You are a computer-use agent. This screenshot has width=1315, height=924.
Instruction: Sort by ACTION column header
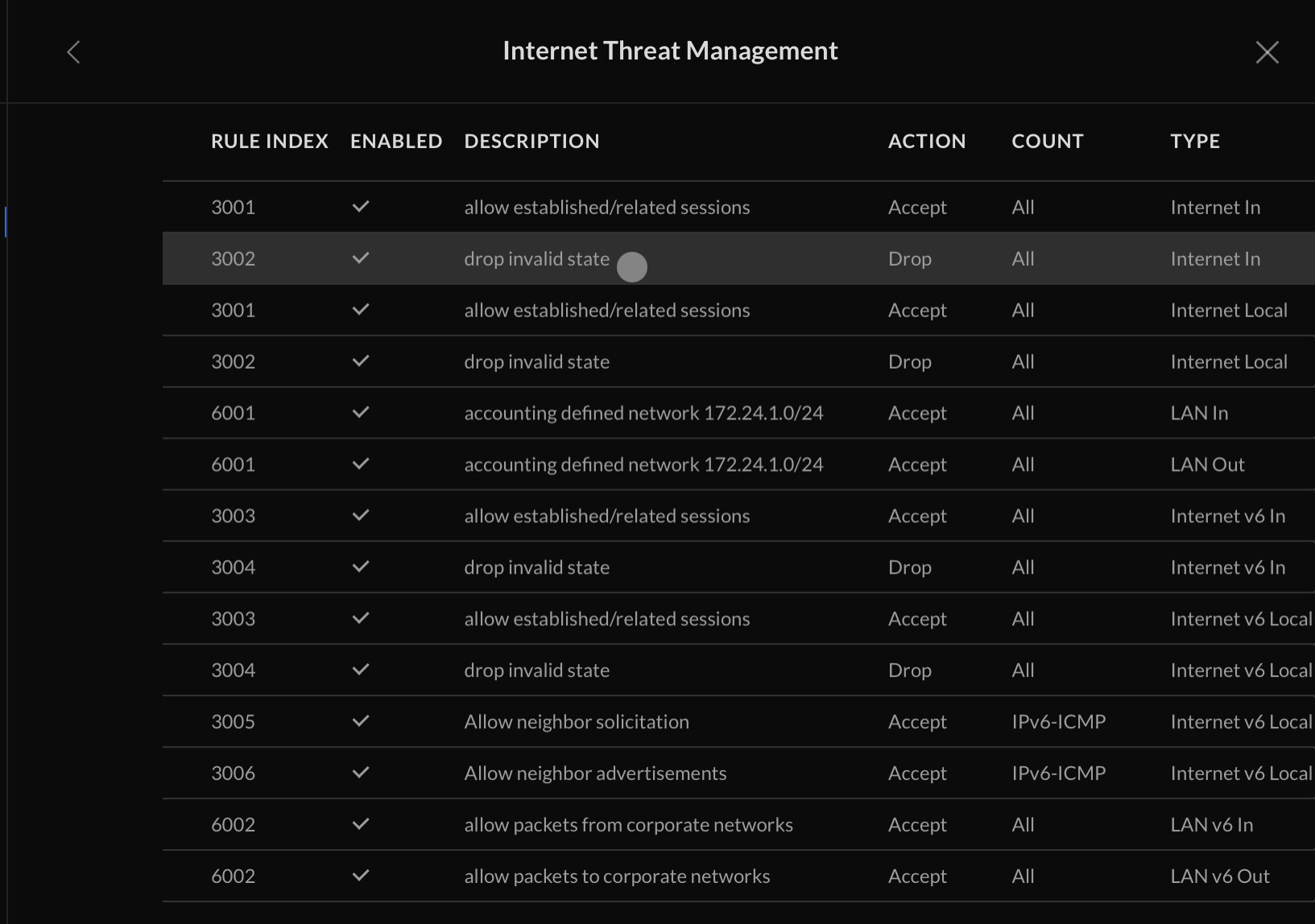coord(927,141)
